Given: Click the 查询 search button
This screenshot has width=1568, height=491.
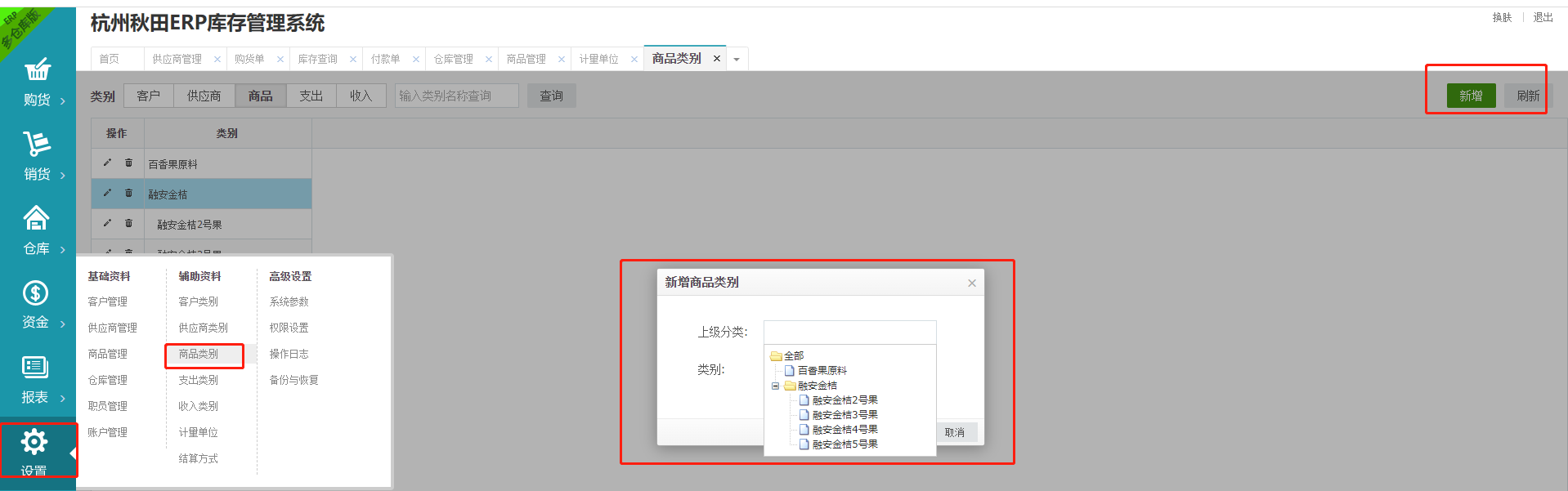Looking at the screenshot, I should point(551,96).
